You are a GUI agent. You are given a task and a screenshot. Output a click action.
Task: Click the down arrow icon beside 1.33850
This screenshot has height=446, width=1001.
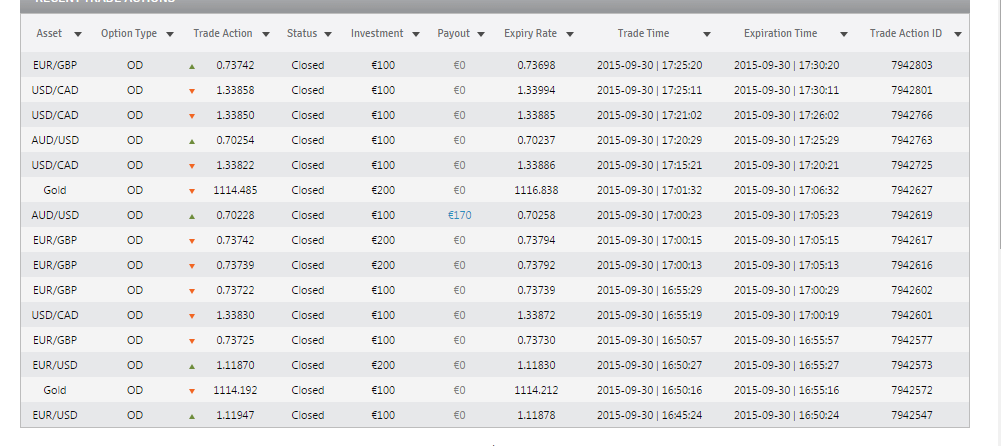(x=191, y=116)
